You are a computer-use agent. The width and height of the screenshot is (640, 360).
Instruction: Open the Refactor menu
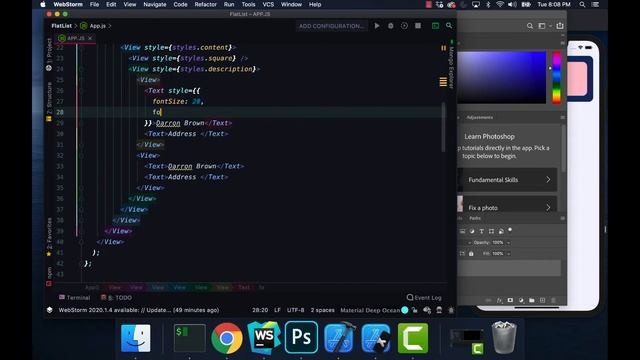coord(205,4)
